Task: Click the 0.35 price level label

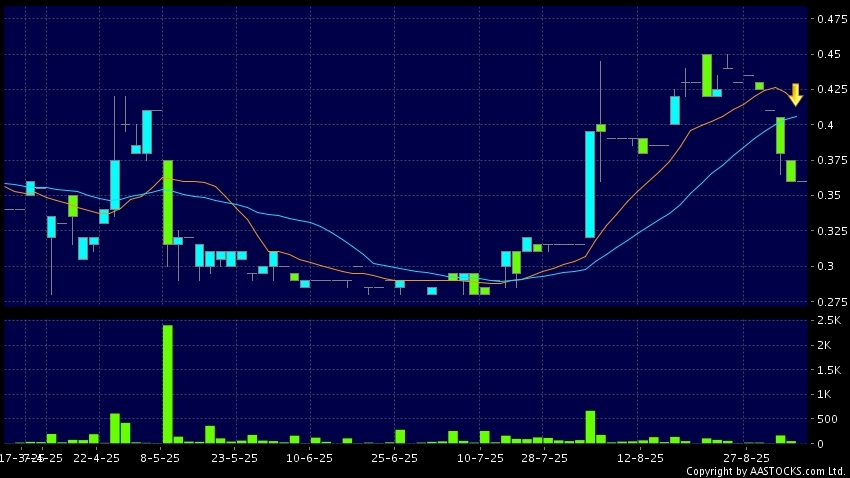Action: point(829,195)
